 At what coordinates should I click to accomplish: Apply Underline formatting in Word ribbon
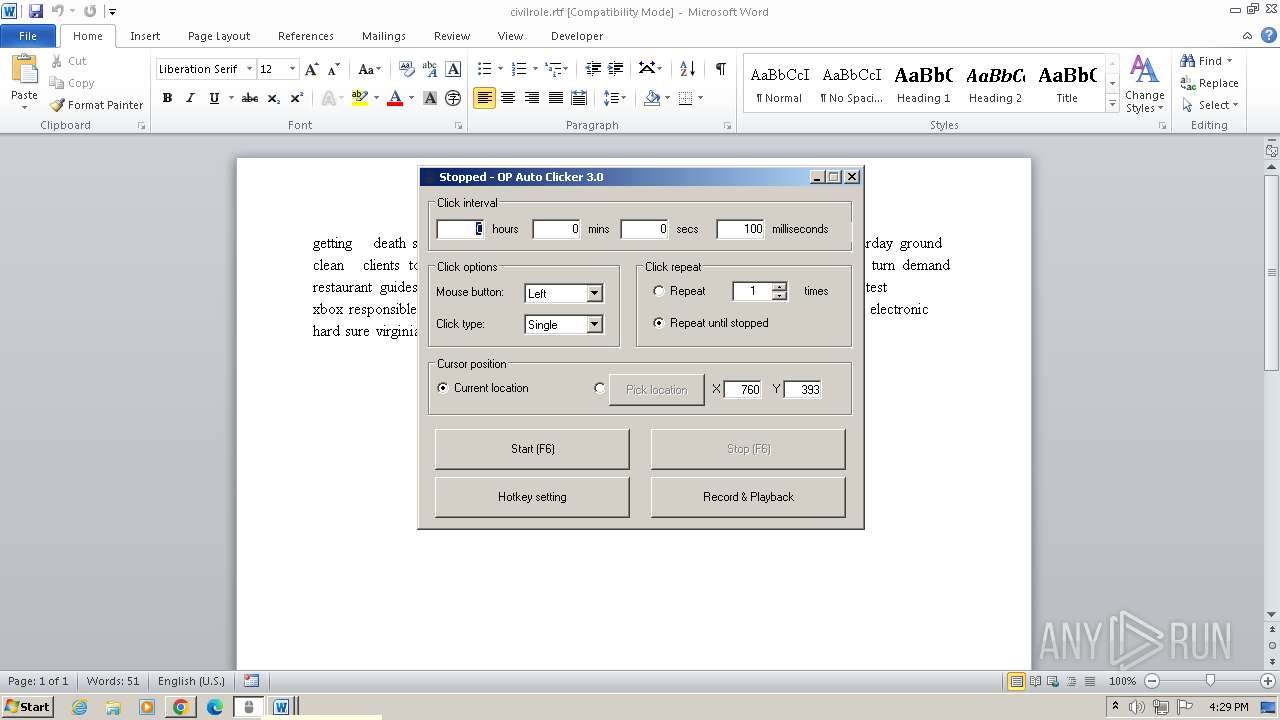coord(214,98)
